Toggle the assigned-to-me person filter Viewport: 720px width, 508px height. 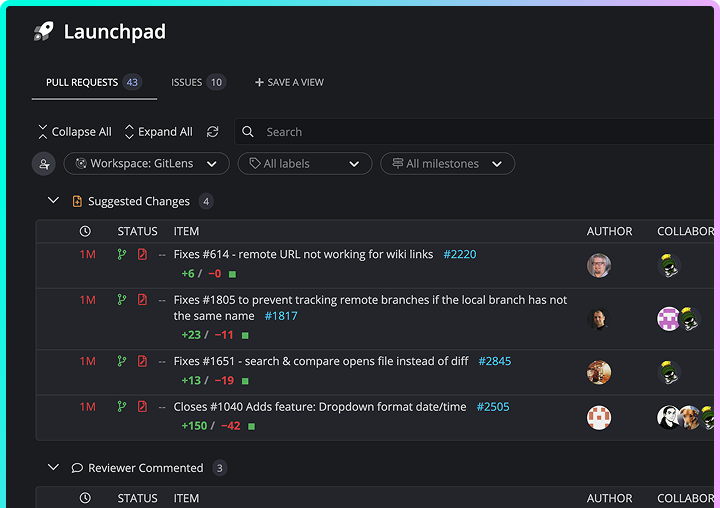pos(43,164)
